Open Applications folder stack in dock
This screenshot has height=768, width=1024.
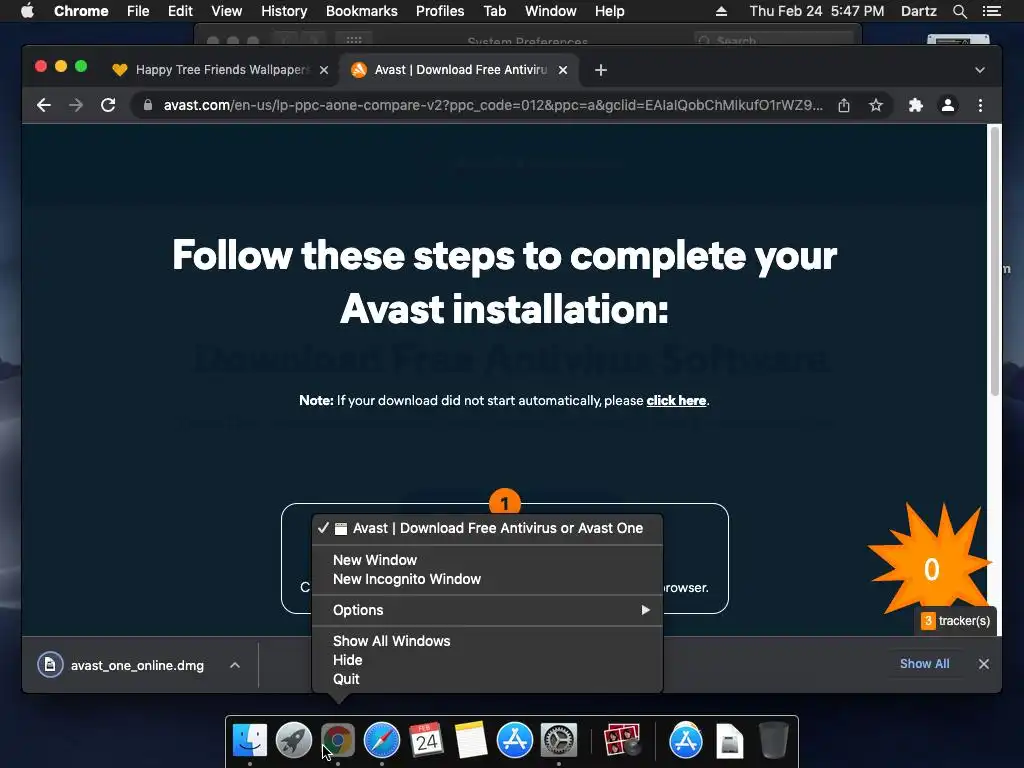click(x=686, y=741)
